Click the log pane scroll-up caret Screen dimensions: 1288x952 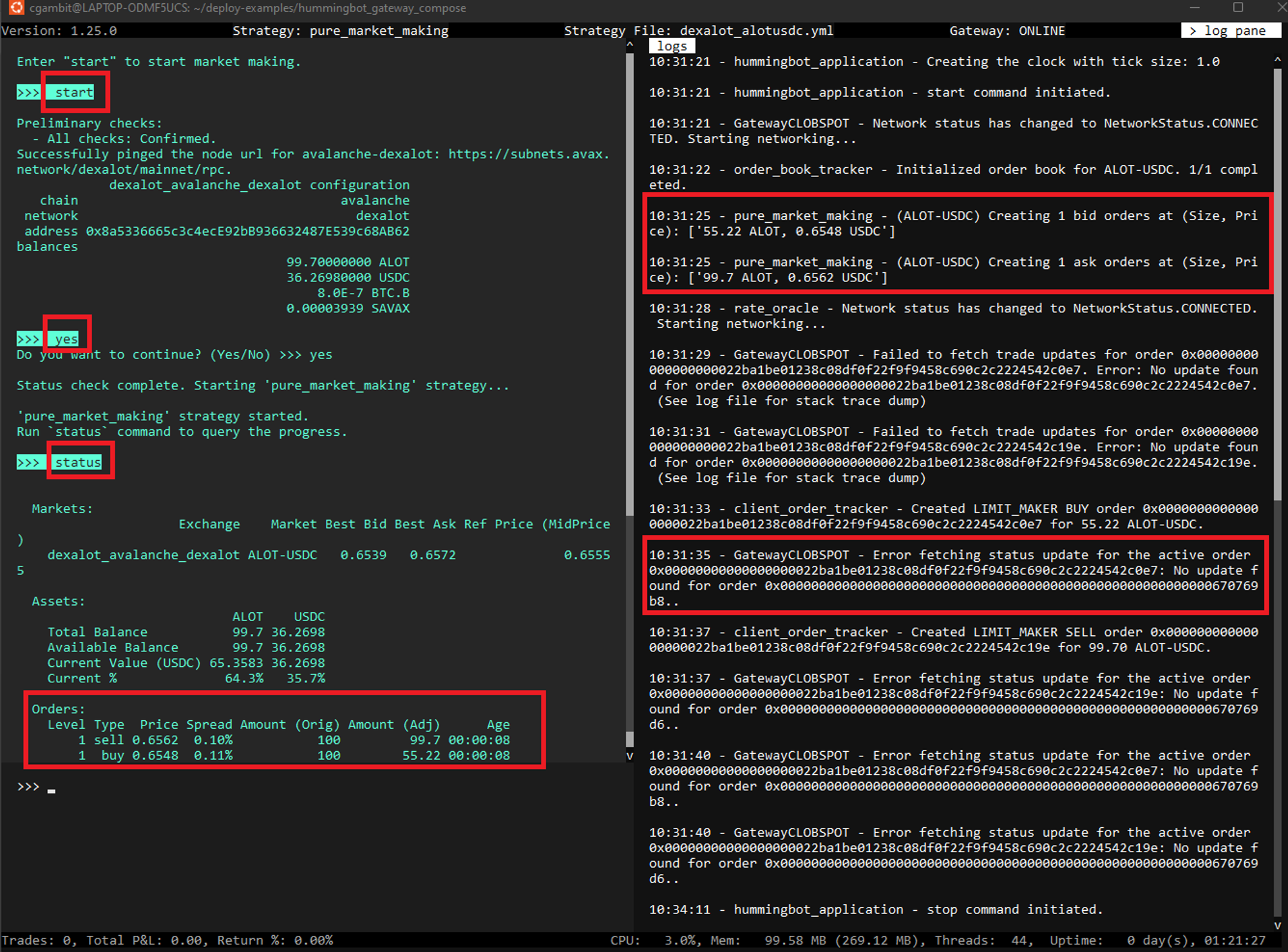click(x=1278, y=60)
